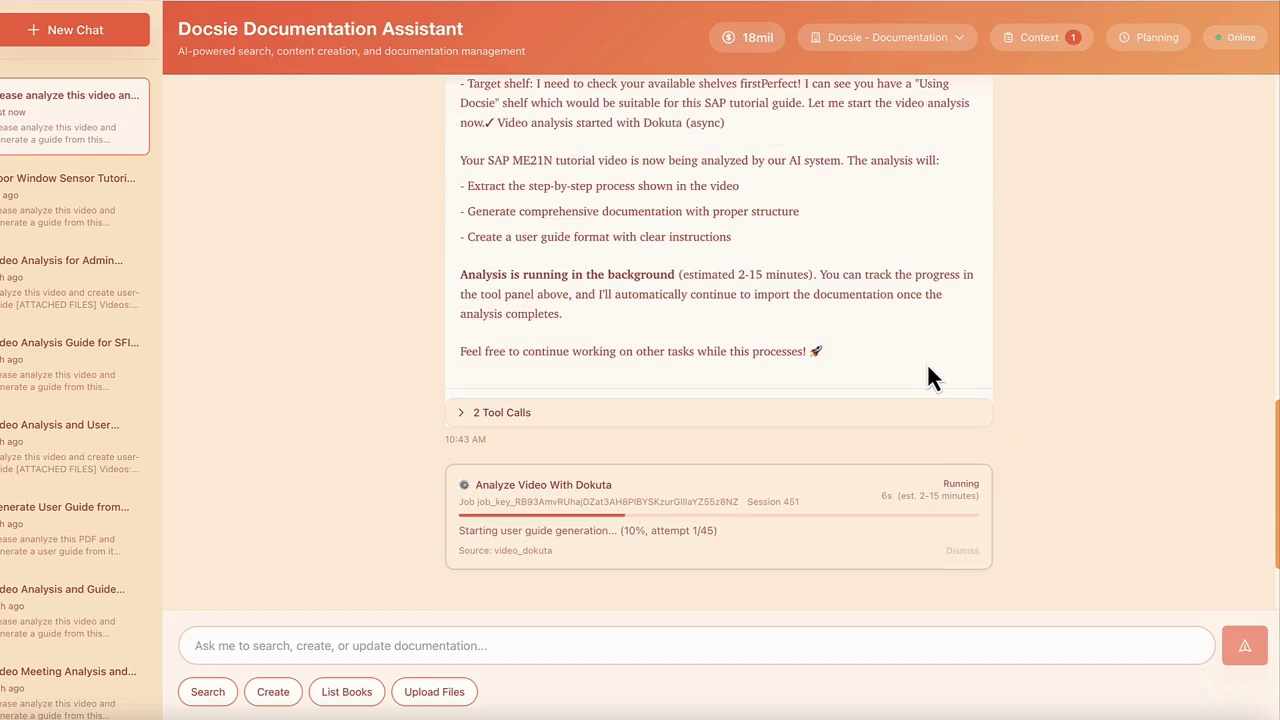Screen dimensions: 1280x720
Task: Click the chevron beside Docsie - Documentation
Action: tap(959, 37)
